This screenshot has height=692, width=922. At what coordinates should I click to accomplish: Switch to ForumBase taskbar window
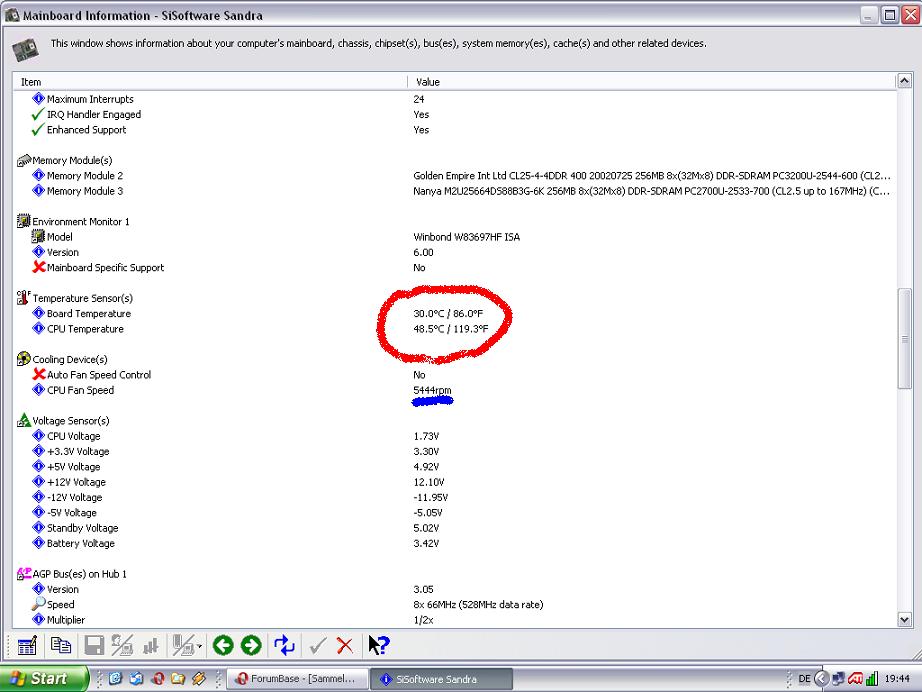298,678
